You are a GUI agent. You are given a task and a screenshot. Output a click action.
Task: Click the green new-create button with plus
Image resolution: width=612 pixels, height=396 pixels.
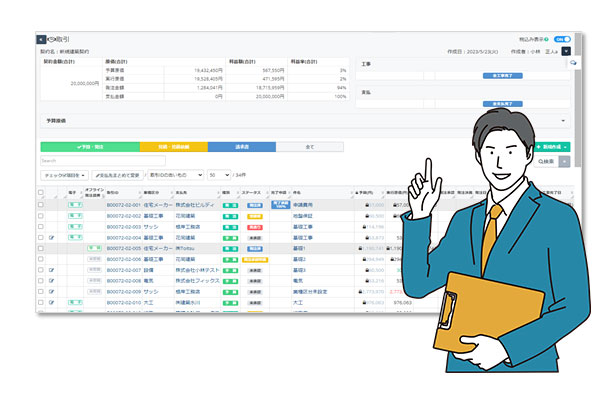point(552,147)
